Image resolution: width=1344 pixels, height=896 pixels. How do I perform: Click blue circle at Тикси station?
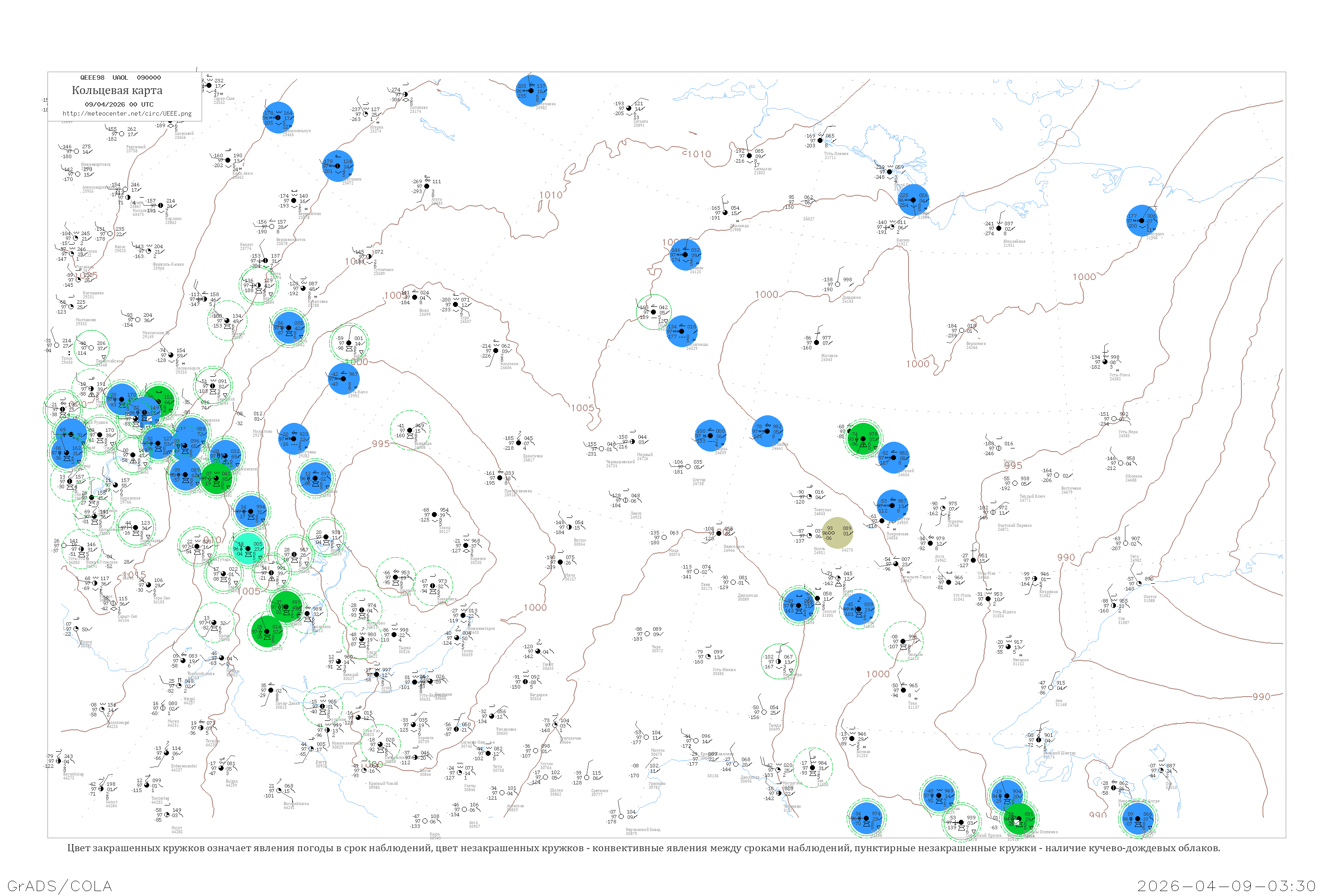913,200
